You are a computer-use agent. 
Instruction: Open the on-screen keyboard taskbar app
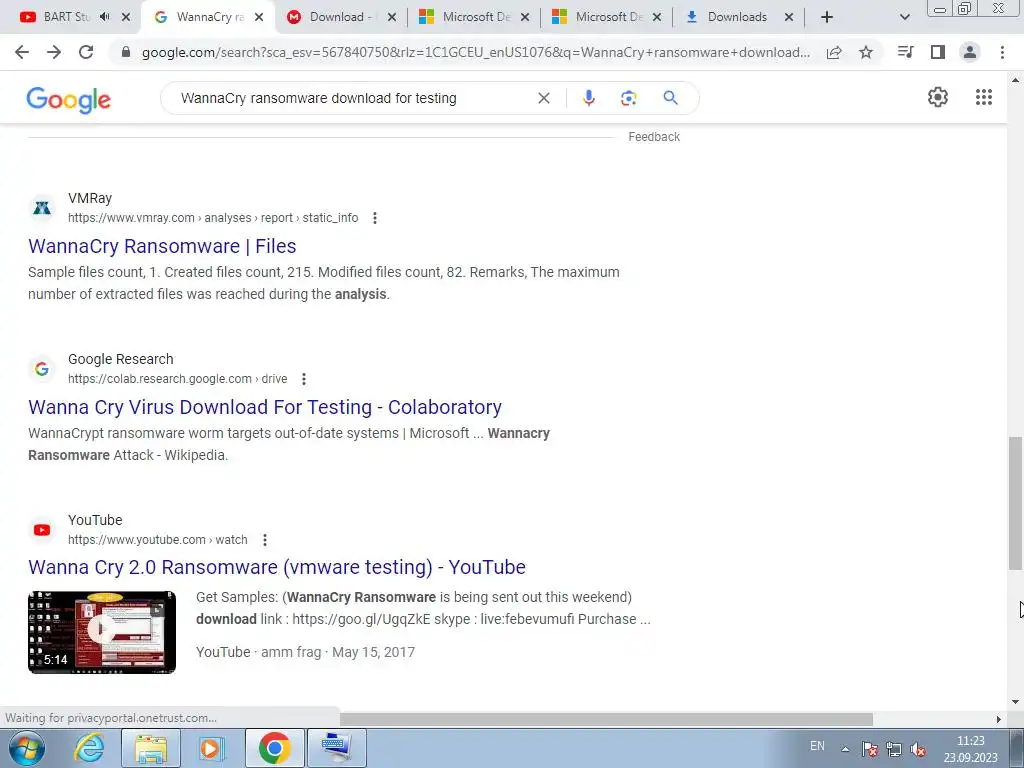tap(337, 748)
